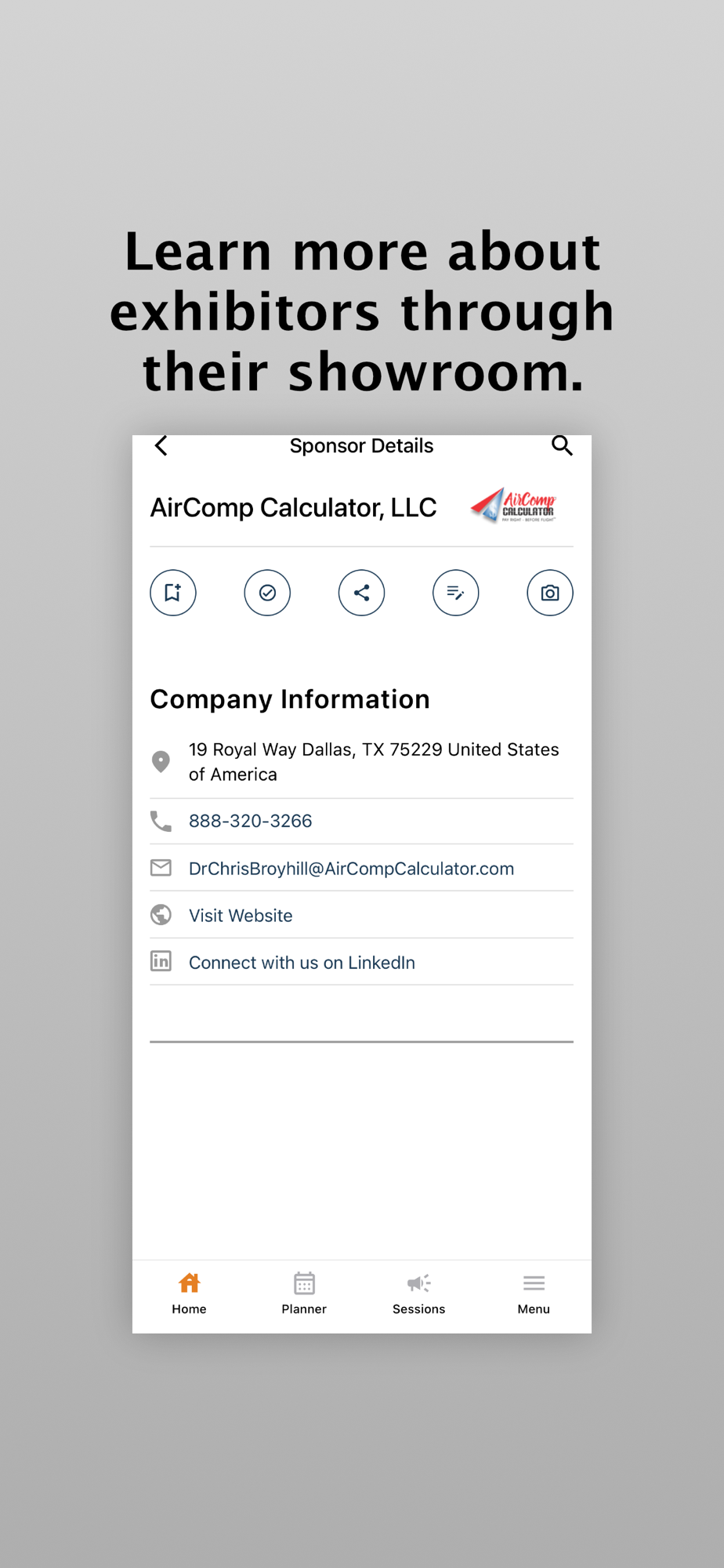Open search with the magnifier icon

click(562, 445)
